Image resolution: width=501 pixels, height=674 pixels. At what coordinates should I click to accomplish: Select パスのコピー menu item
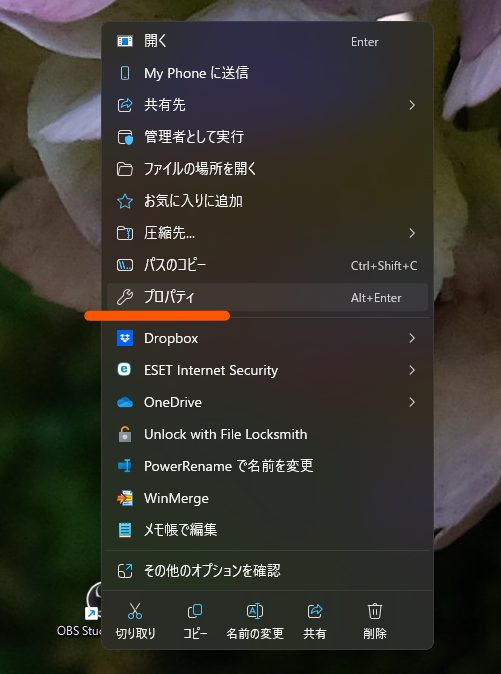point(267,265)
